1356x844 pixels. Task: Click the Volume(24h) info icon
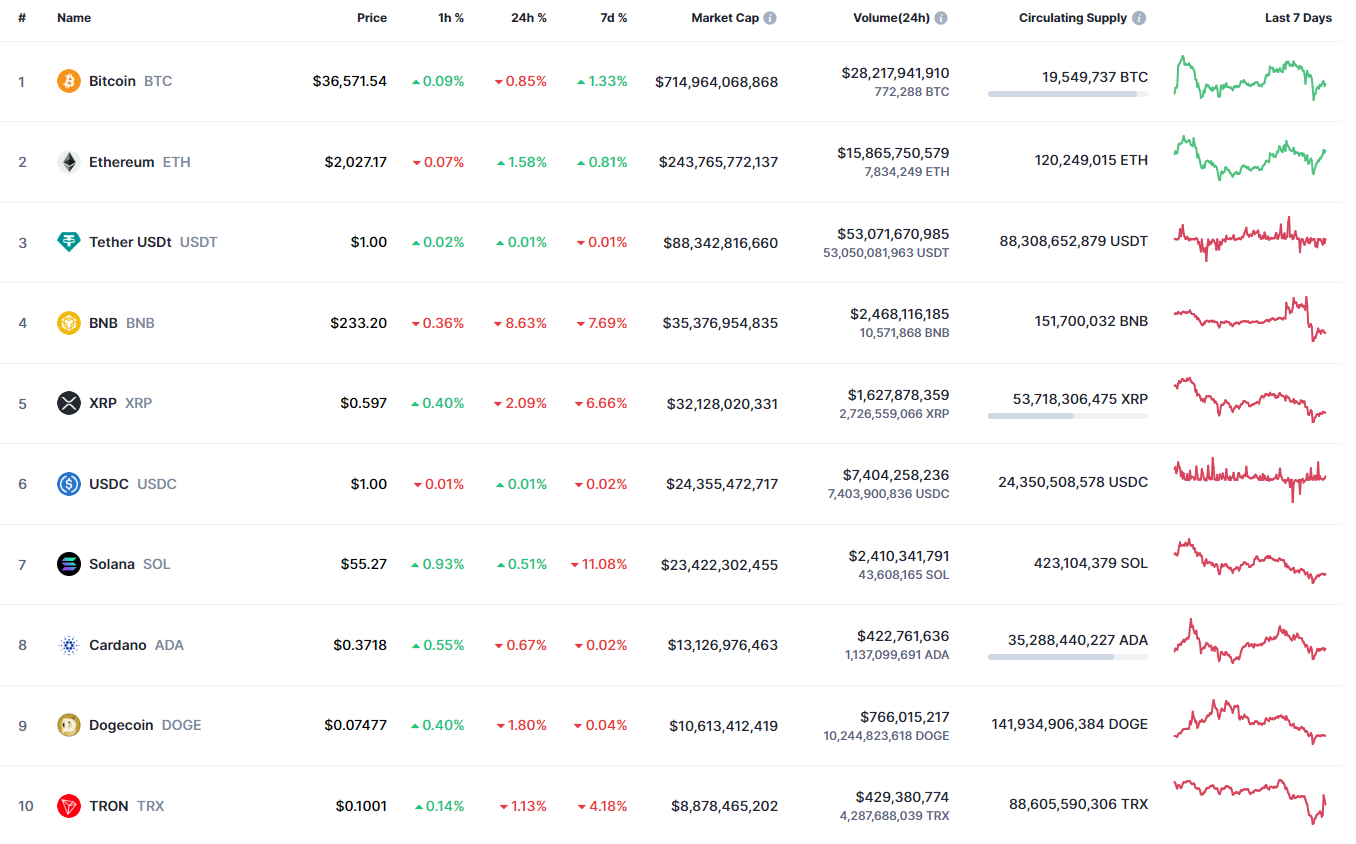[941, 18]
